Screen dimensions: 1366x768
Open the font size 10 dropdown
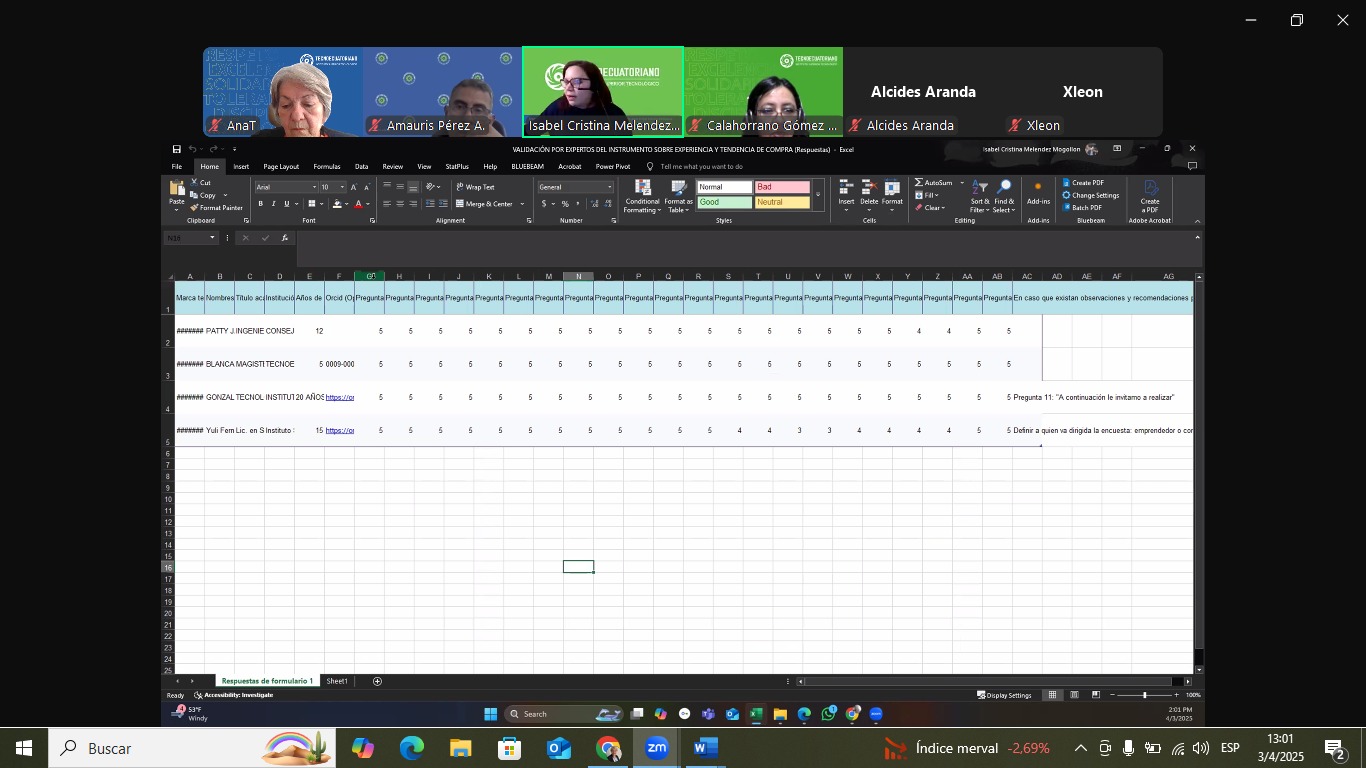pyautogui.click(x=342, y=187)
